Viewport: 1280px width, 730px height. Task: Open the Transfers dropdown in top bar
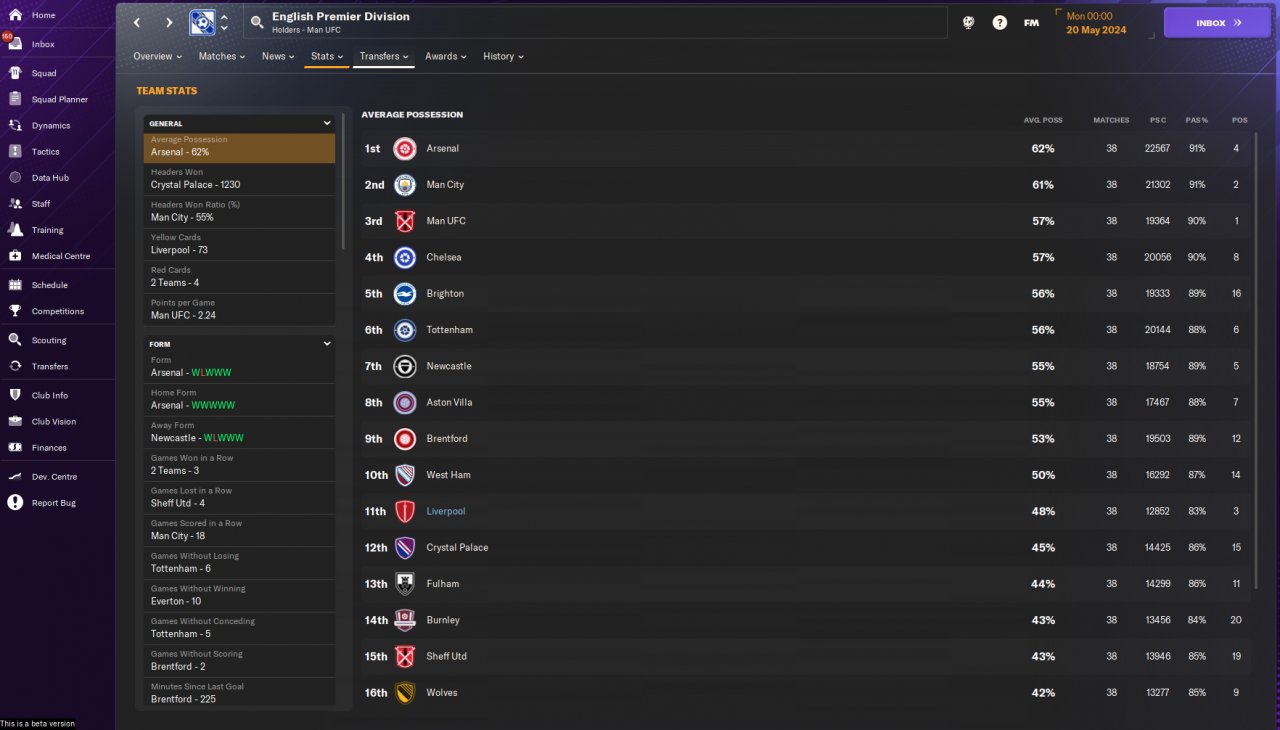pos(384,57)
